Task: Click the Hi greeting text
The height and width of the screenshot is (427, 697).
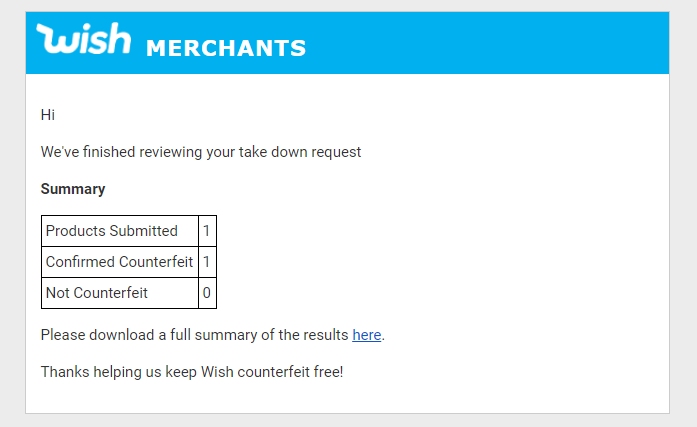Action: point(48,115)
